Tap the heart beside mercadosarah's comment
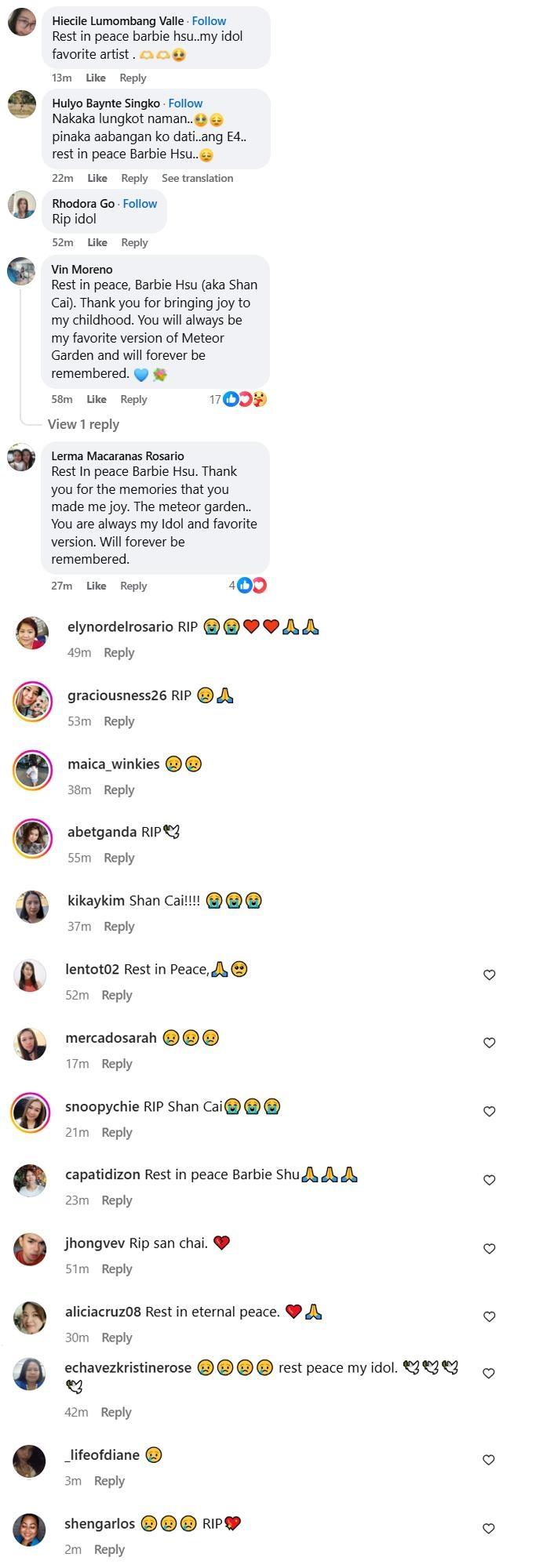Image resolution: width=543 pixels, height=1568 pixels. coord(489,1043)
